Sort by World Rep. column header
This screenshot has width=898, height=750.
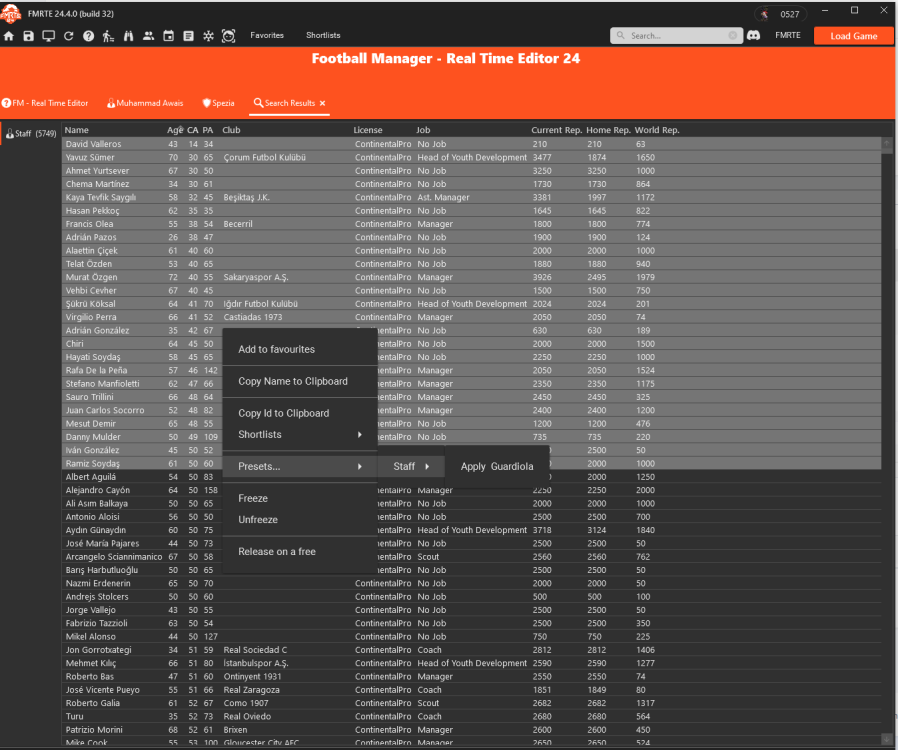point(657,130)
